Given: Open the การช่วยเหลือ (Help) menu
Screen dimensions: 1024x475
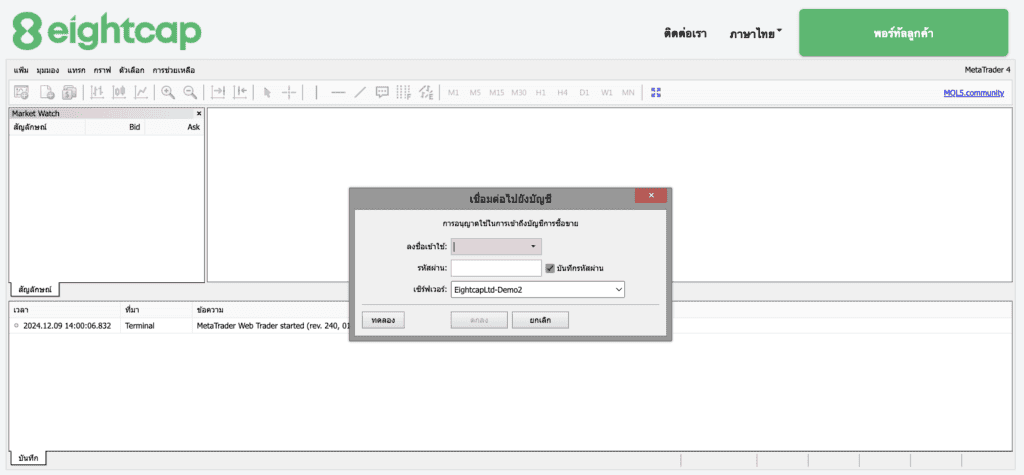Looking at the screenshot, I should tap(173, 70).
